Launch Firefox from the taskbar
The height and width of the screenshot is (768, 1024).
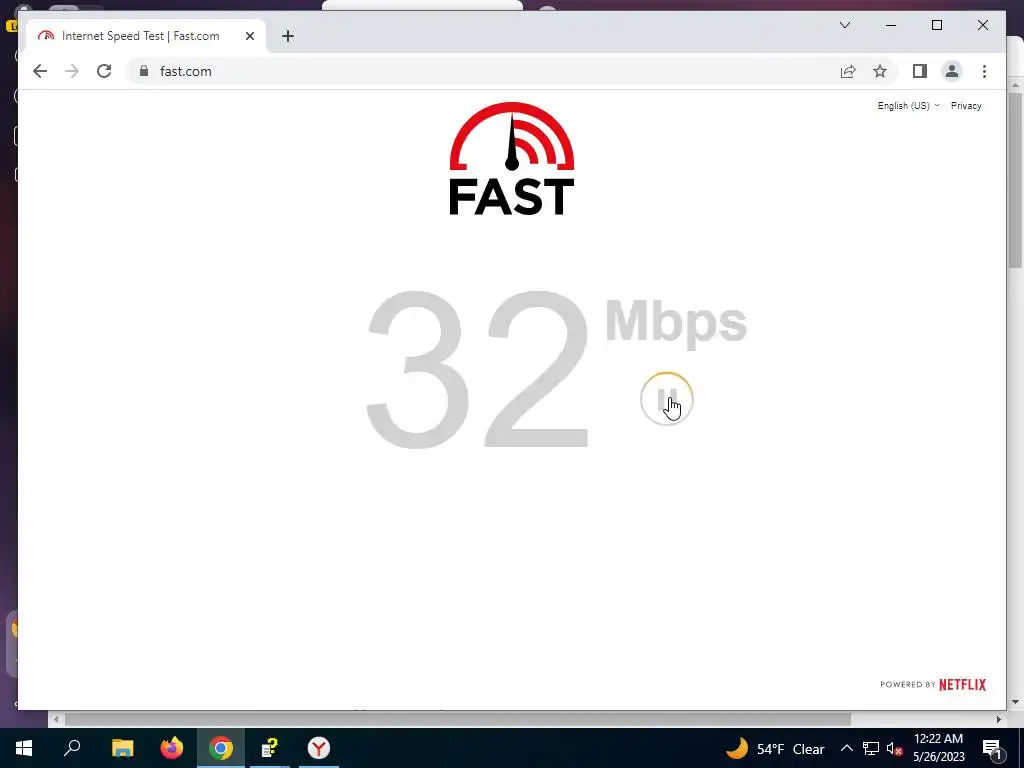[172, 748]
